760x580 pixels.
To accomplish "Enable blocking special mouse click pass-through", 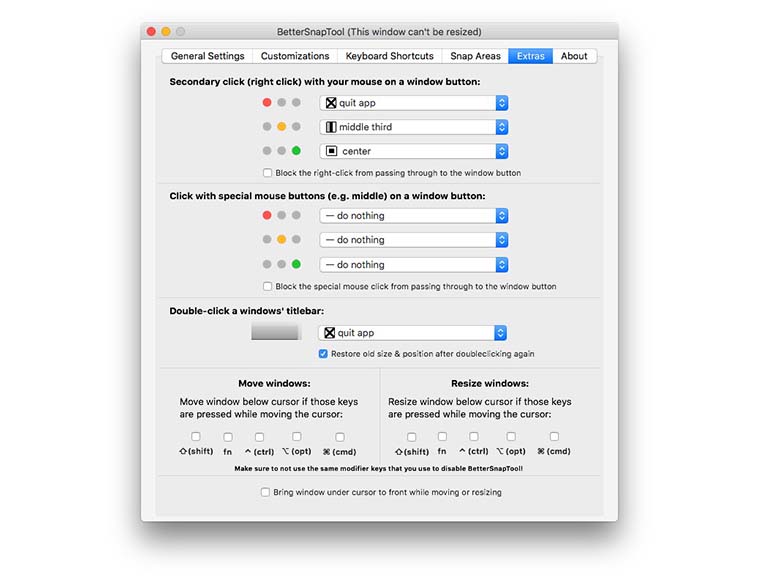I will point(267,286).
